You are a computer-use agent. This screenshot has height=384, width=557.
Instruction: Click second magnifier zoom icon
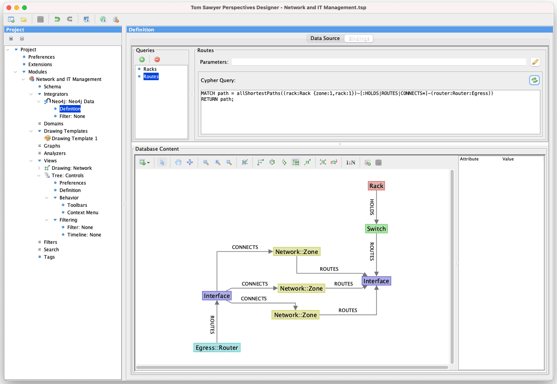pyautogui.click(x=217, y=162)
